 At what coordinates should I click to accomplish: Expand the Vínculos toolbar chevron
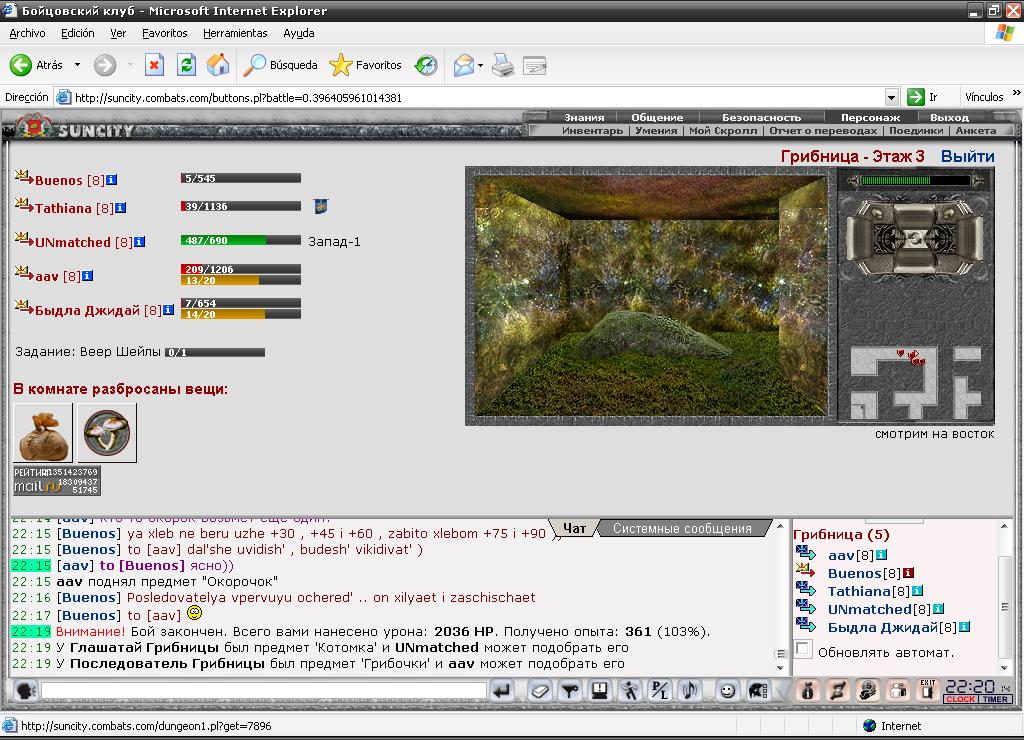(1016, 93)
